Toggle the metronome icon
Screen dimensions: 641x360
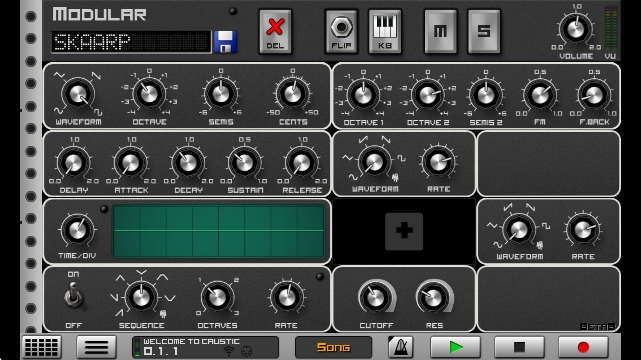pos(400,347)
